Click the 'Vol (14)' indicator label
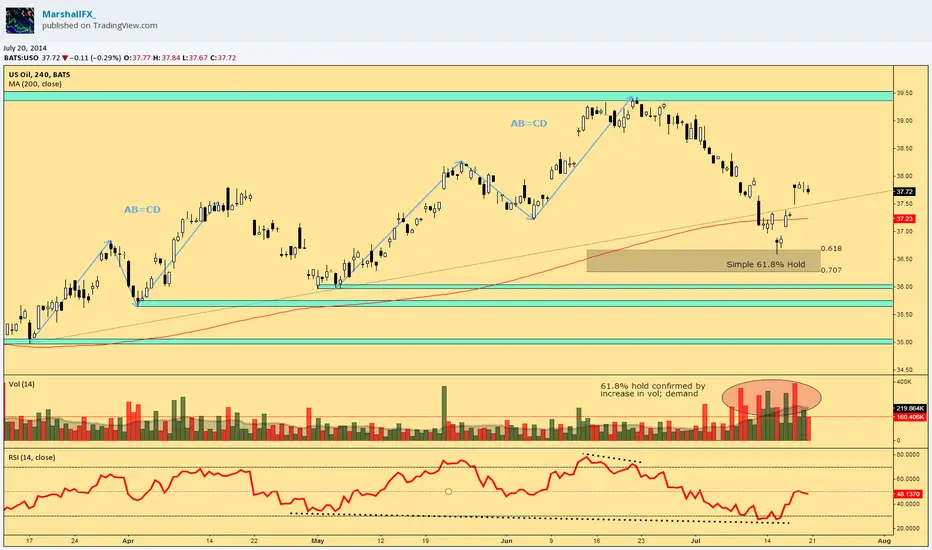The width and height of the screenshot is (932, 550). 21,384
